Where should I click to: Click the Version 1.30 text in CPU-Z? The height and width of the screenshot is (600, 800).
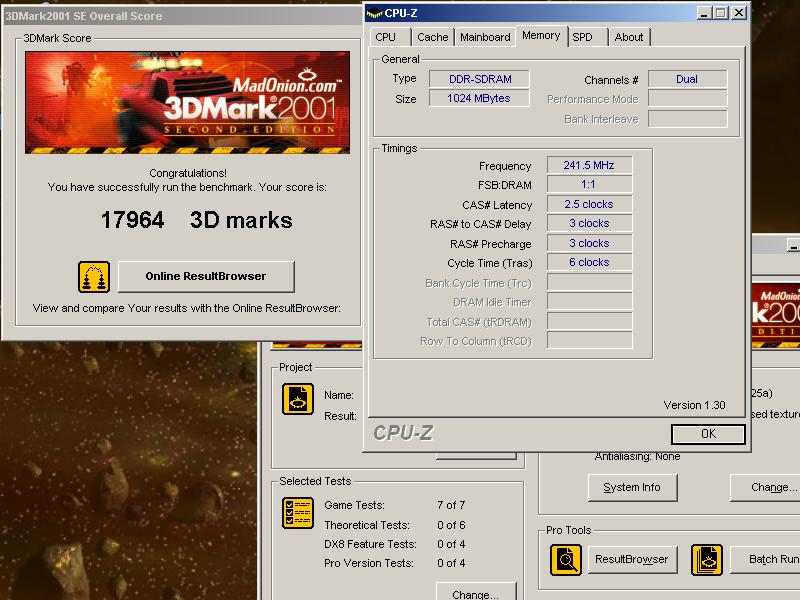694,405
